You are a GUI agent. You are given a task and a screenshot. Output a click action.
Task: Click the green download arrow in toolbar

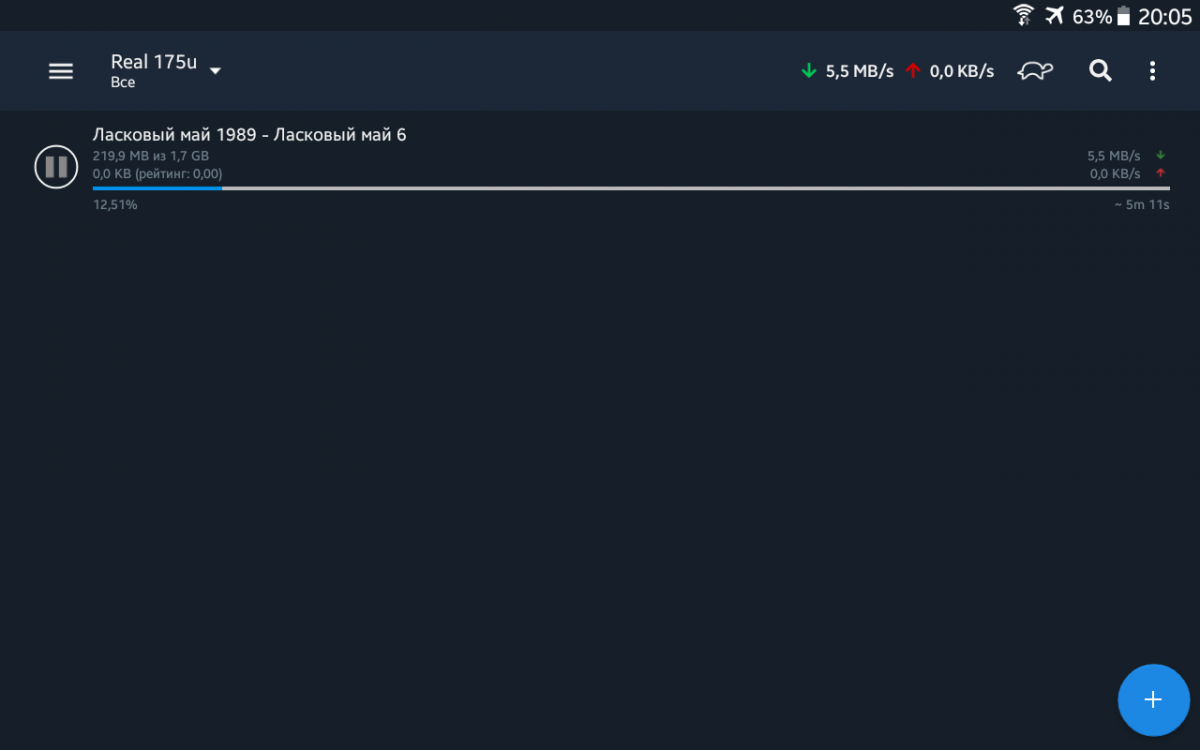pos(809,71)
